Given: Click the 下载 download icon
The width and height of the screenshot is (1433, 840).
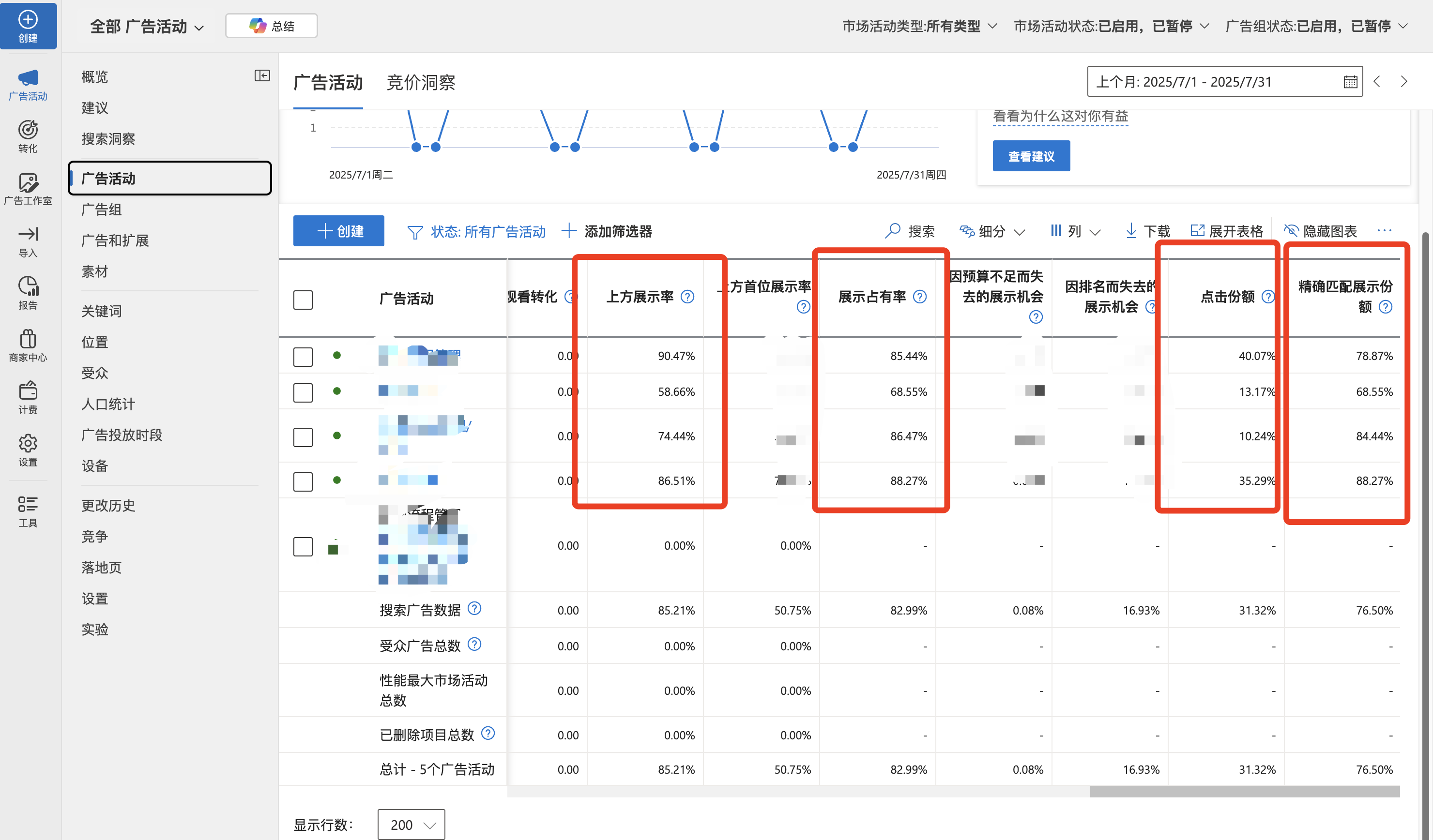Looking at the screenshot, I should point(1131,231).
